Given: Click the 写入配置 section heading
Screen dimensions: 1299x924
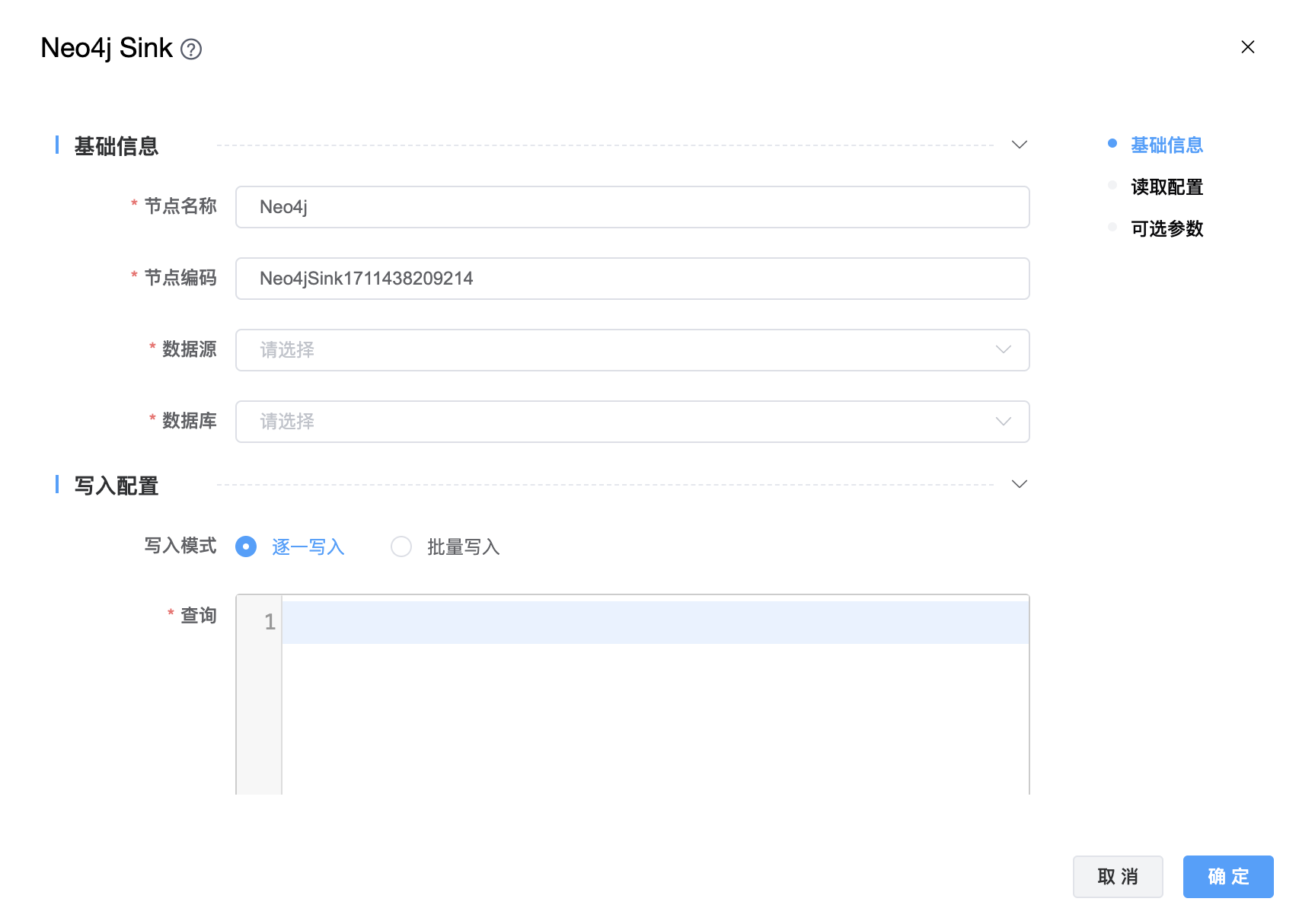Looking at the screenshot, I should (116, 485).
